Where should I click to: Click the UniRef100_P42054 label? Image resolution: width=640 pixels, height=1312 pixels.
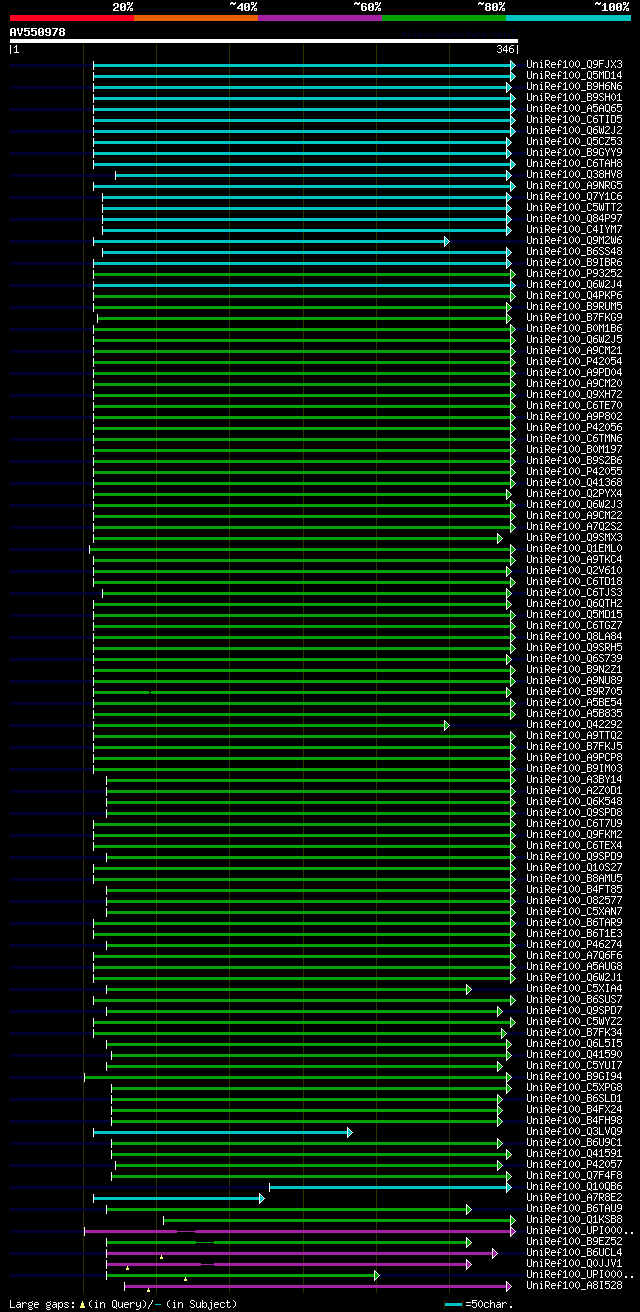coord(574,361)
